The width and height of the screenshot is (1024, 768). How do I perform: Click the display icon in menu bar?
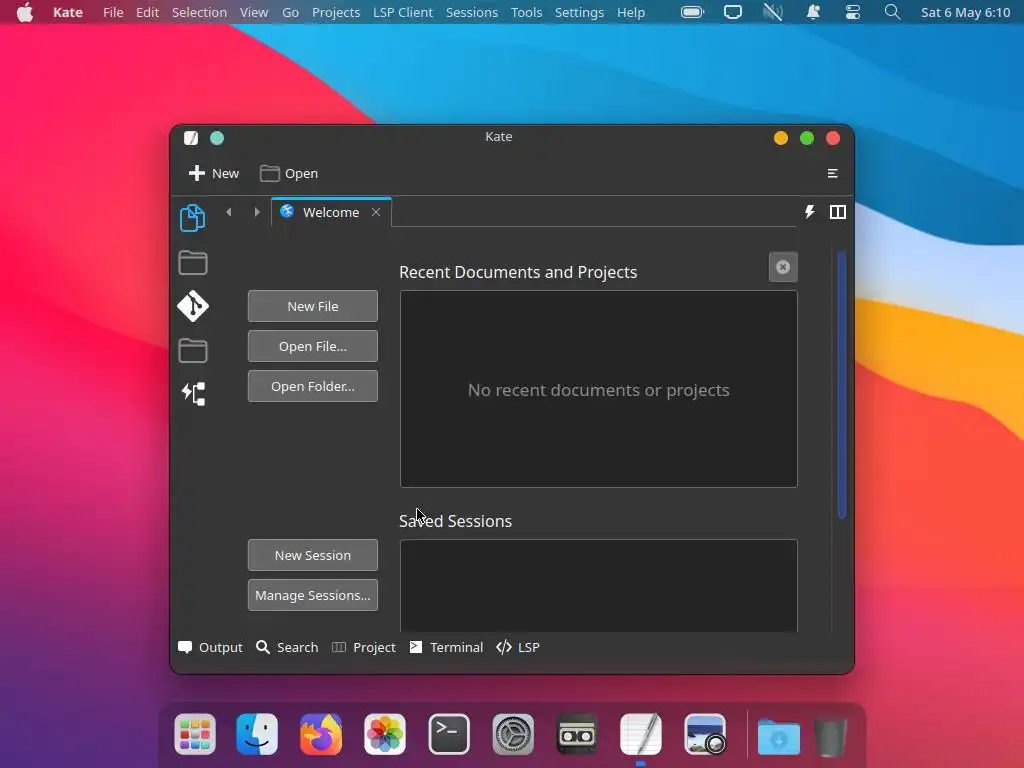[x=733, y=12]
